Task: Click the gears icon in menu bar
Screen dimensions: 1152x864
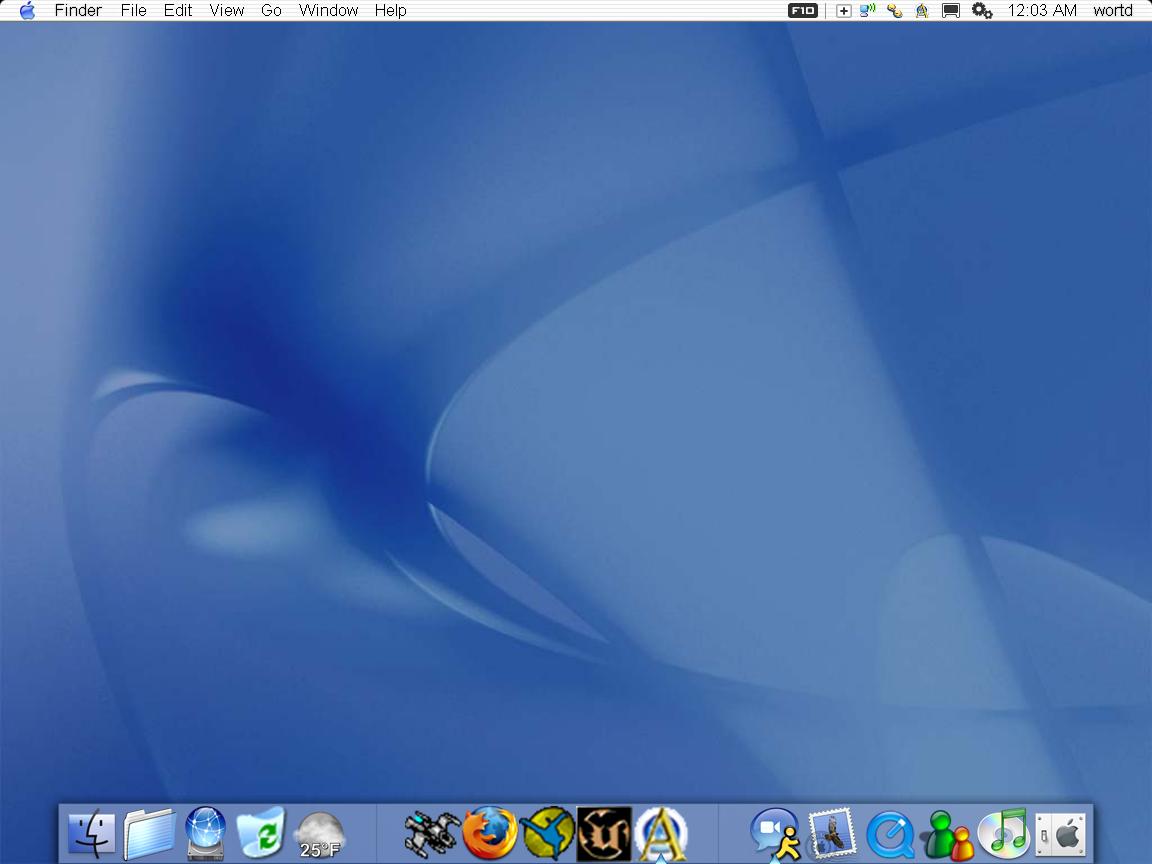Action: pyautogui.click(x=982, y=11)
